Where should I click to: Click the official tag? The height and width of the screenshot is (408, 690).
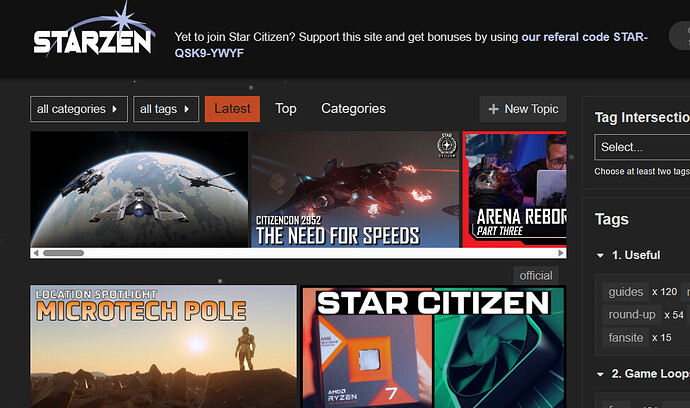[x=536, y=276]
